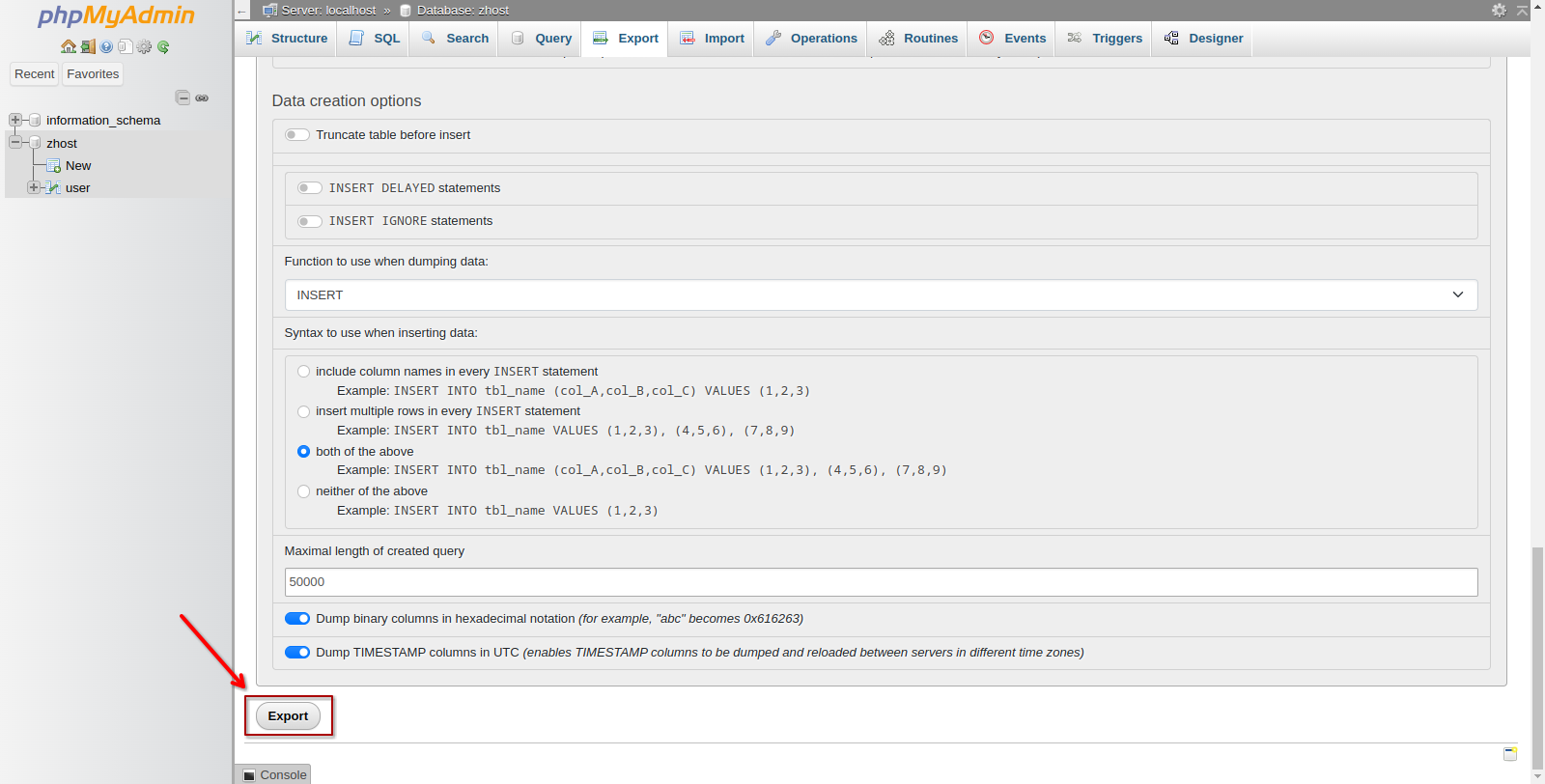Enable Truncate table before insert toggle
Viewport: 1545px width, 784px height.
point(297,135)
